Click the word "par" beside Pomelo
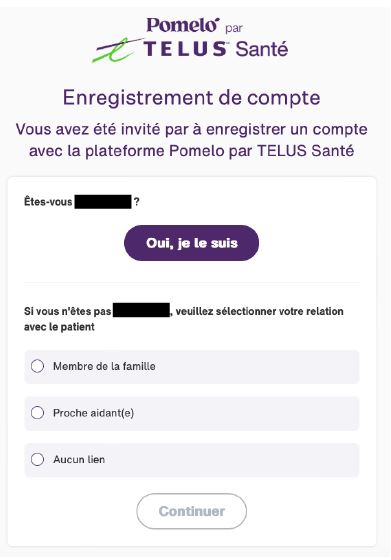The width and height of the screenshot is (391, 560). tap(234, 29)
